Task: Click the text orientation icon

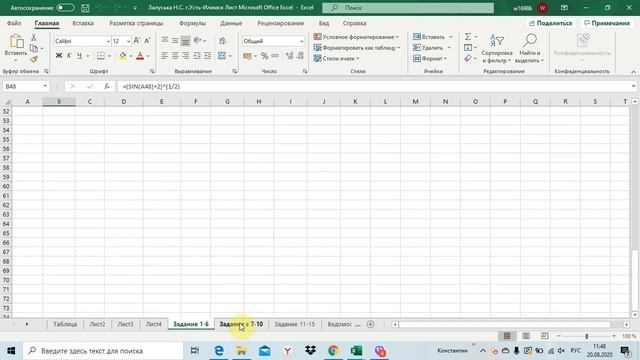Action: [198, 40]
